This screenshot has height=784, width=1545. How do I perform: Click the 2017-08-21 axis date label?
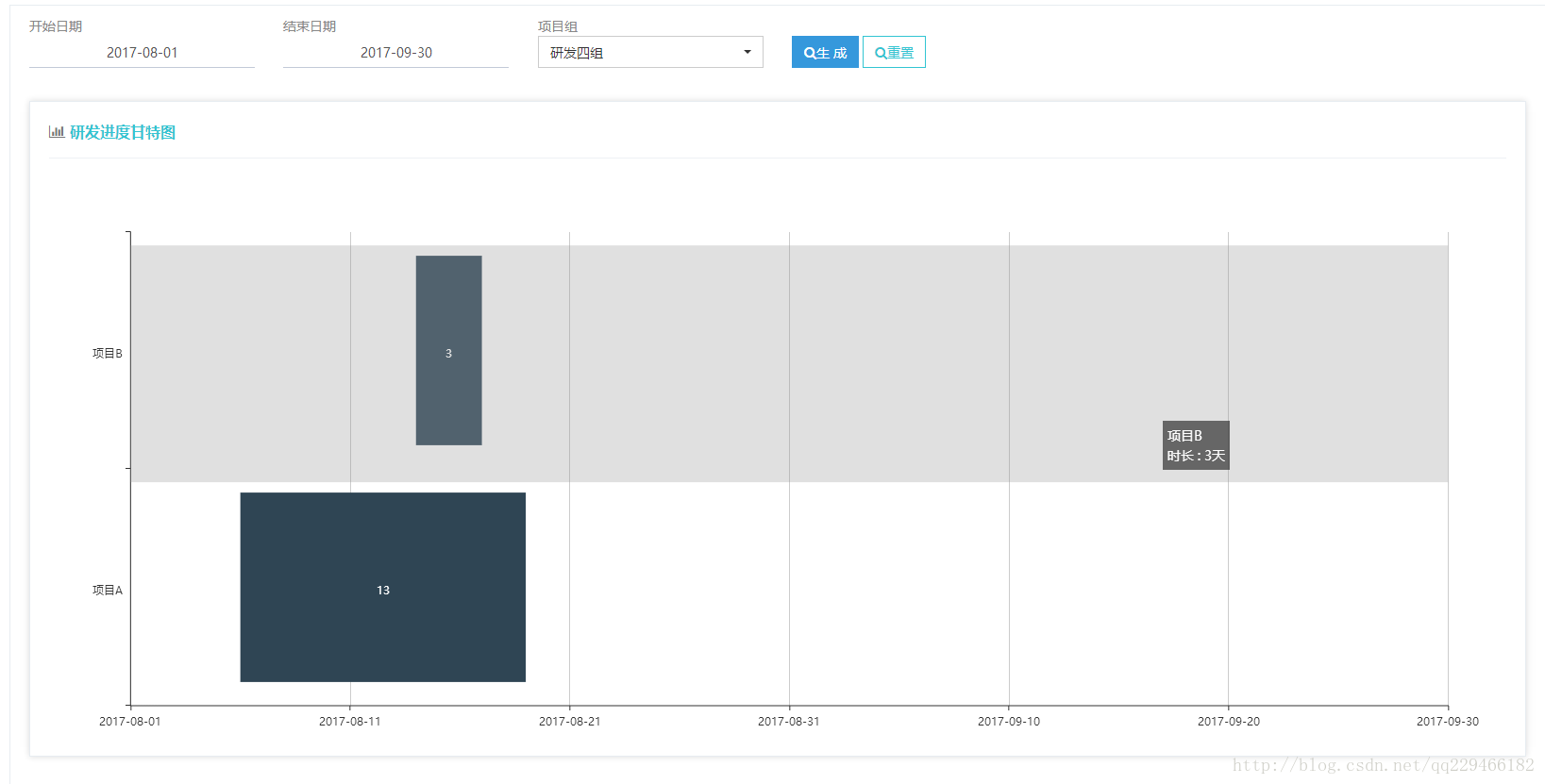click(569, 721)
